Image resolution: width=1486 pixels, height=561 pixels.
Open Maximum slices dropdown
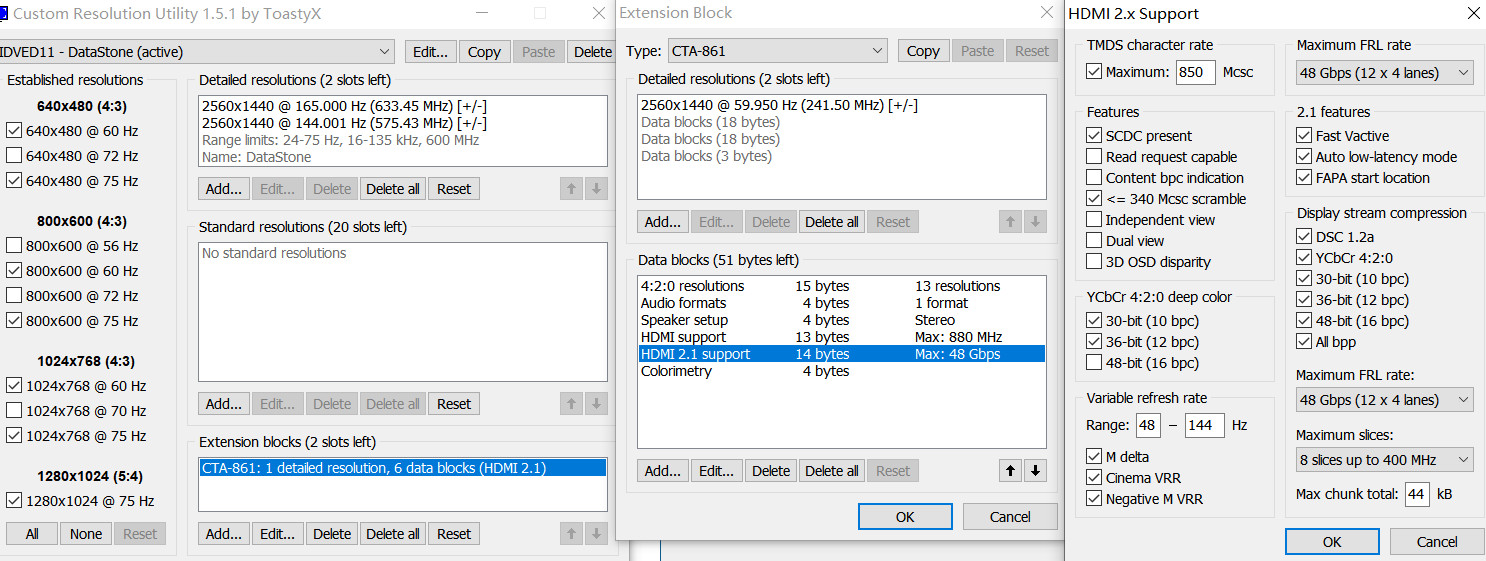(1384, 460)
